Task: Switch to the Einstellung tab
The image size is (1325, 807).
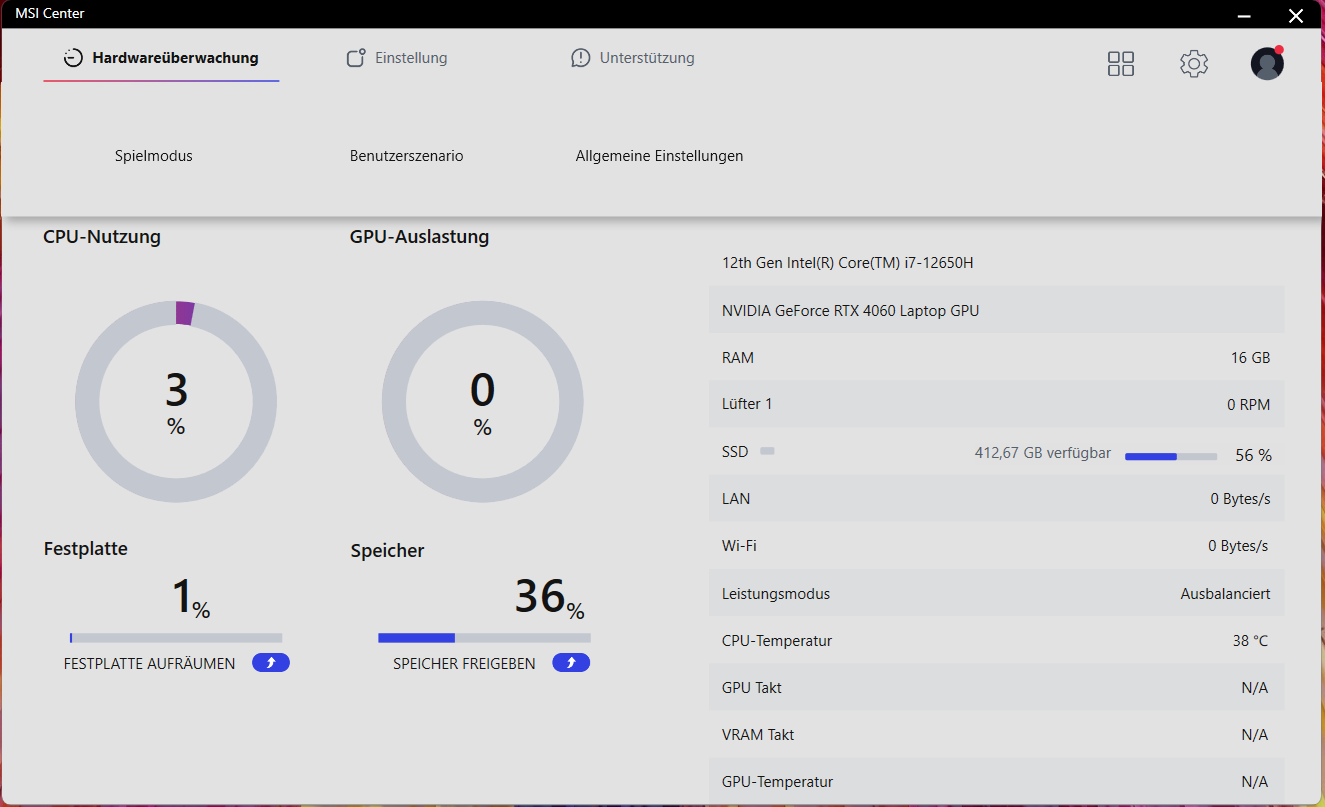Action: coord(410,58)
